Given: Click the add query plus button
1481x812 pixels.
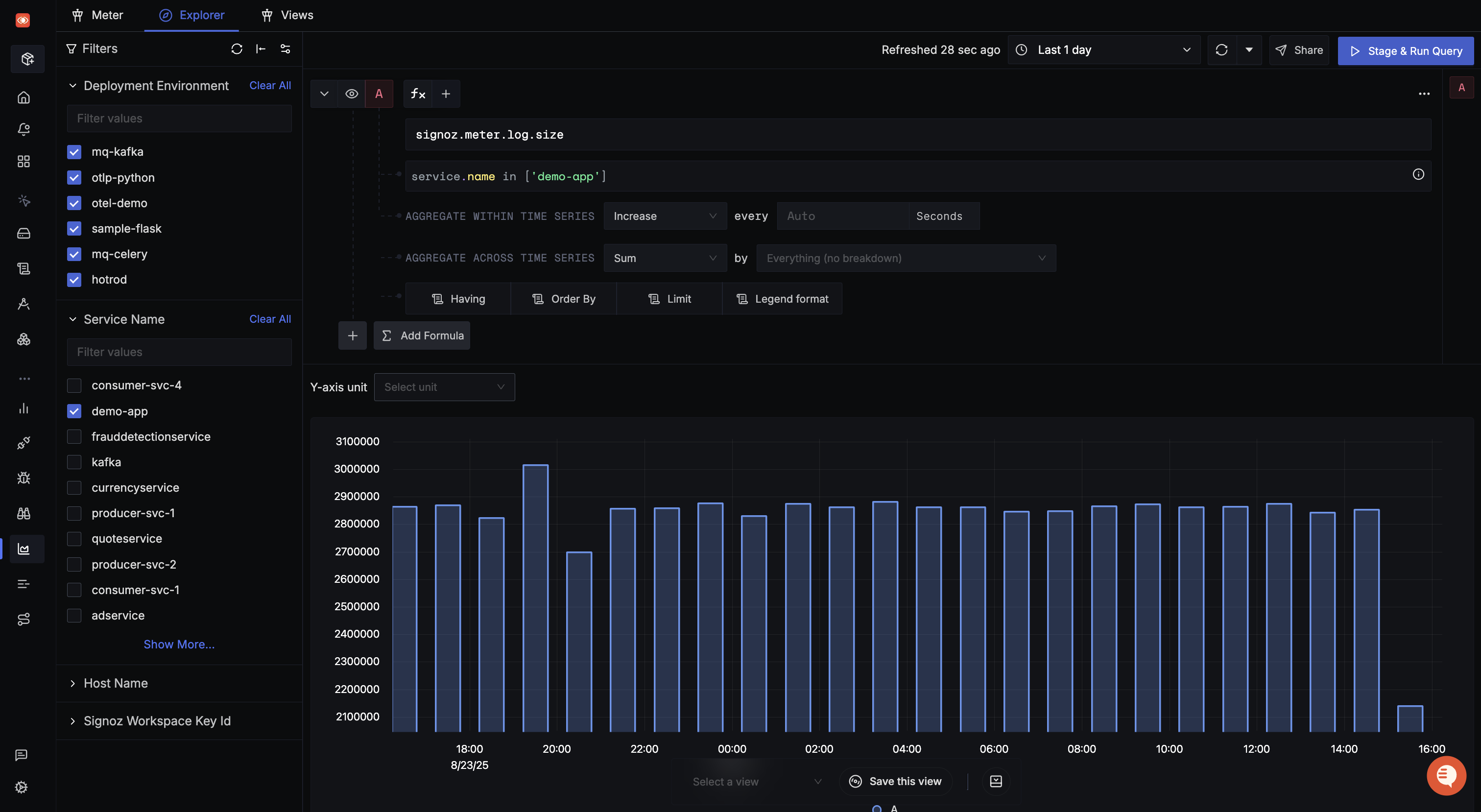Looking at the screenshot, I should pos(353,335).
